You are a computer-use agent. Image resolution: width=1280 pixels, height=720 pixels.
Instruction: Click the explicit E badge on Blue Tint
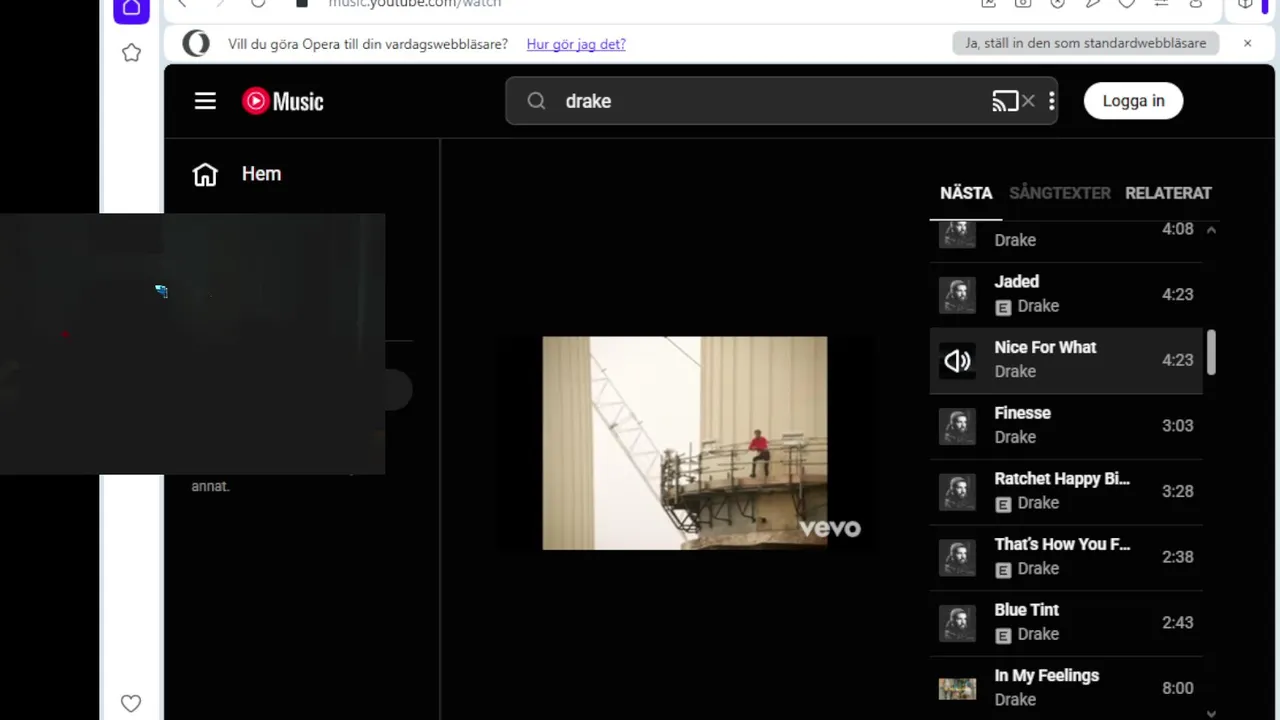pos(1003,635)
